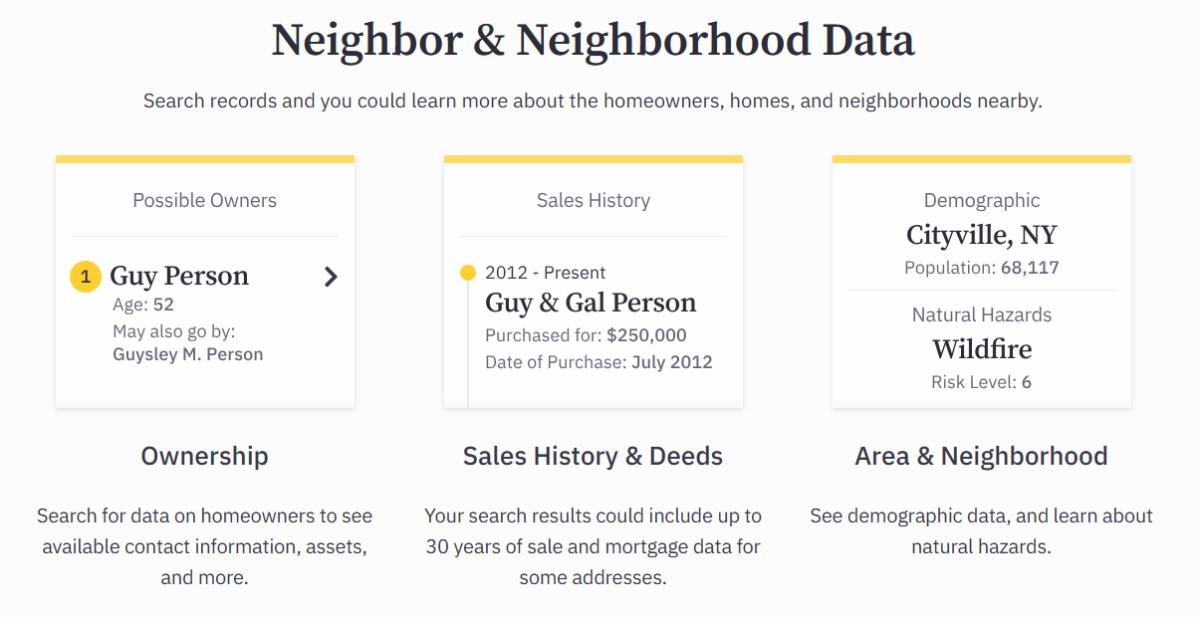Select the Guy & Gal Person sales record
Image resolution: width=1200 pixels, height=617 pixels.
590,302
